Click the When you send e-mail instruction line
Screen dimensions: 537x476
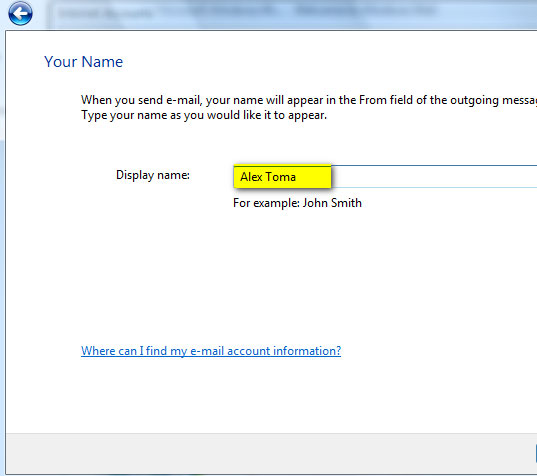(309, 100)
